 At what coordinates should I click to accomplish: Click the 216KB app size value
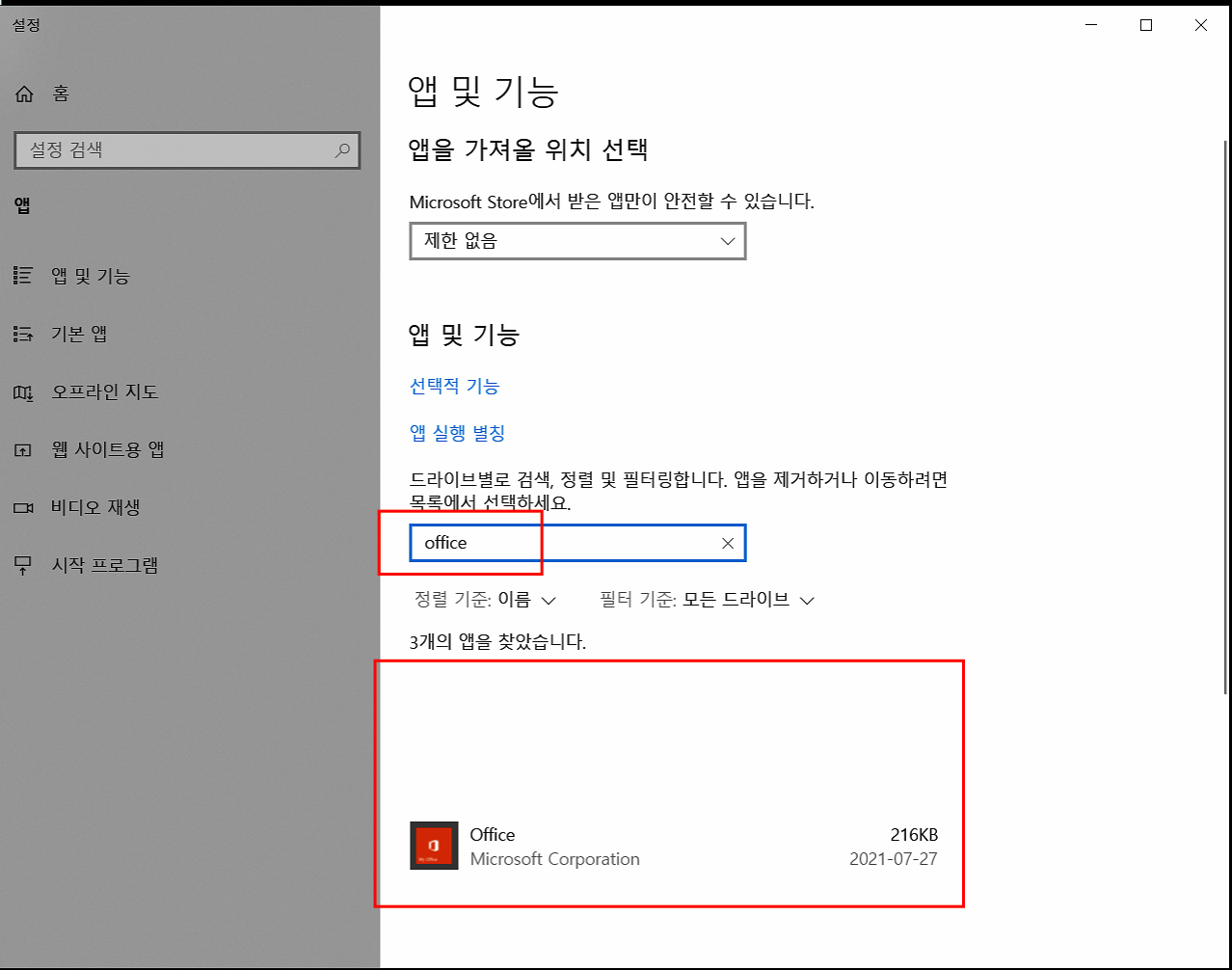(914, 835)
